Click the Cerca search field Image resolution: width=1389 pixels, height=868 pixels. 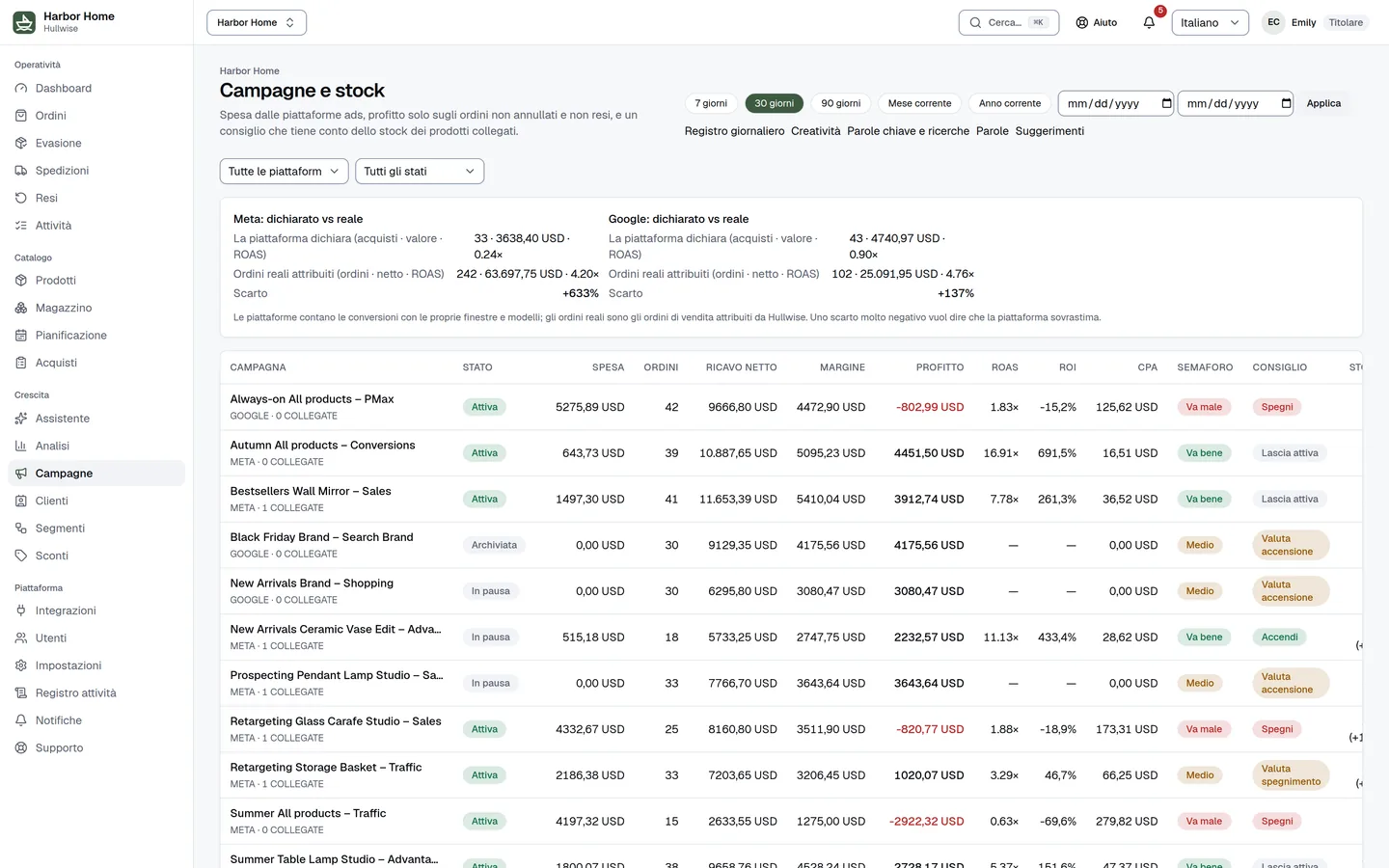point(1008,22)
